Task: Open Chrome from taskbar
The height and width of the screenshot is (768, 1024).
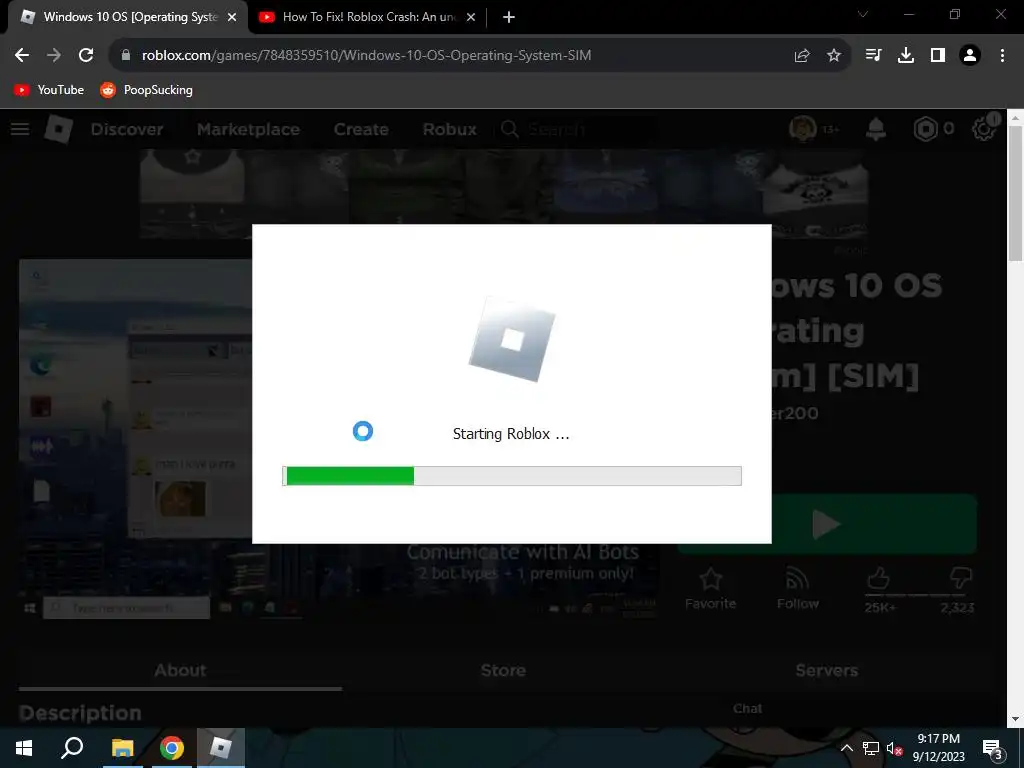Action: 172,748
